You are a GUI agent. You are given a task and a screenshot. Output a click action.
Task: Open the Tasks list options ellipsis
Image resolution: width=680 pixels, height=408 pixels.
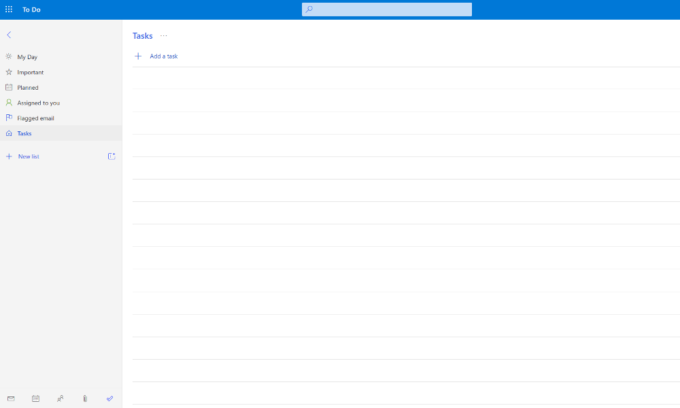(x=164, y=36)
